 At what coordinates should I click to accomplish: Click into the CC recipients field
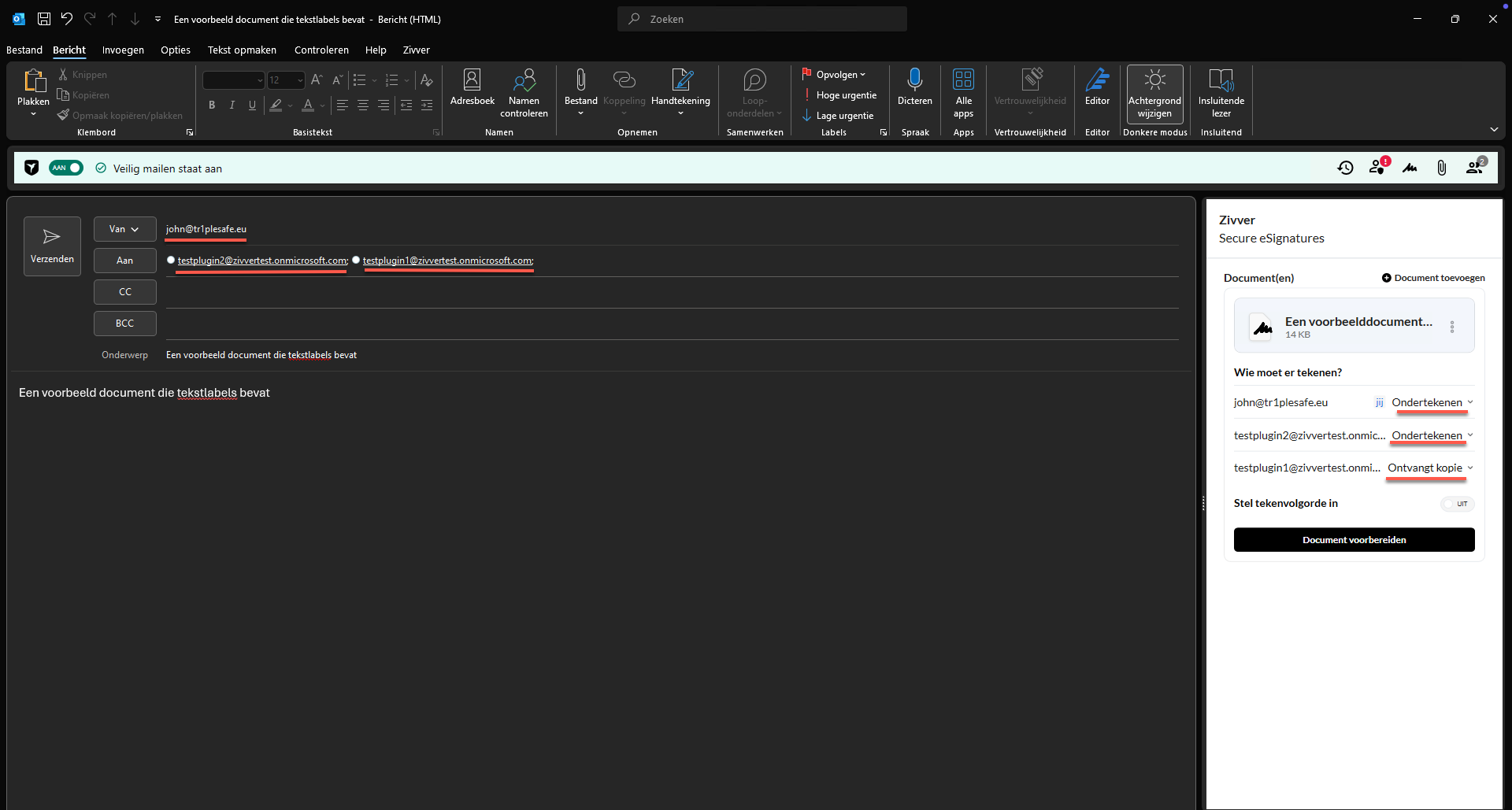669,292
